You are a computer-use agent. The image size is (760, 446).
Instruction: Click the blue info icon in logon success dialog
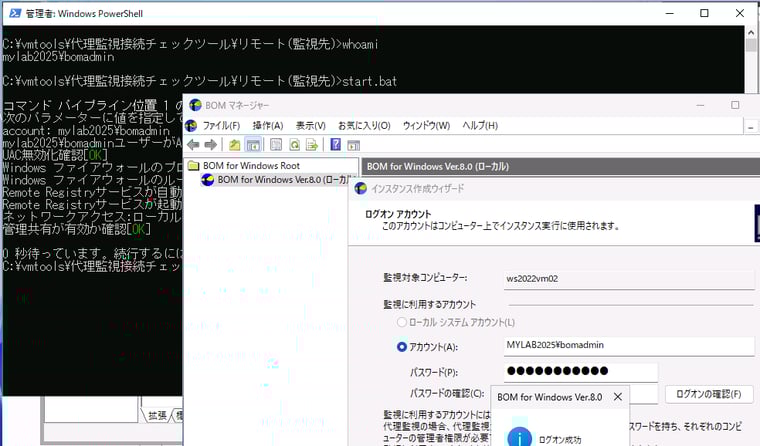(519, 437)
